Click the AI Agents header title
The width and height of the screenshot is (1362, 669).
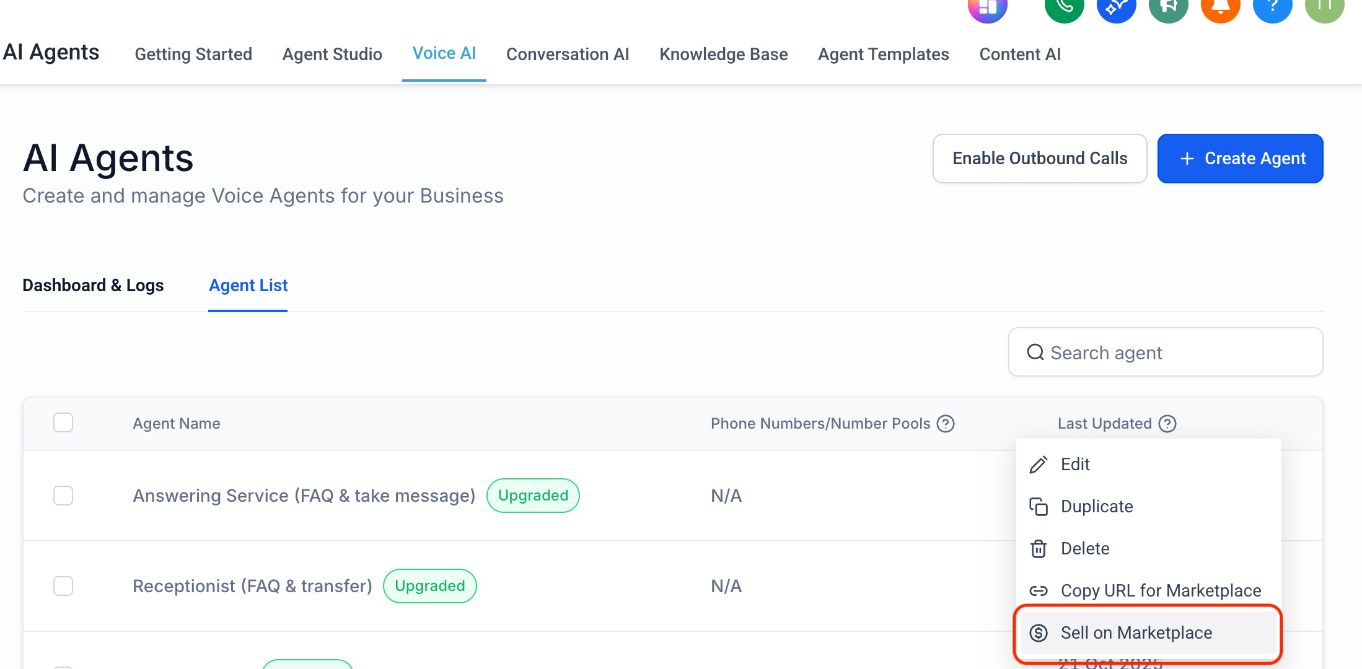click(108, 158)
